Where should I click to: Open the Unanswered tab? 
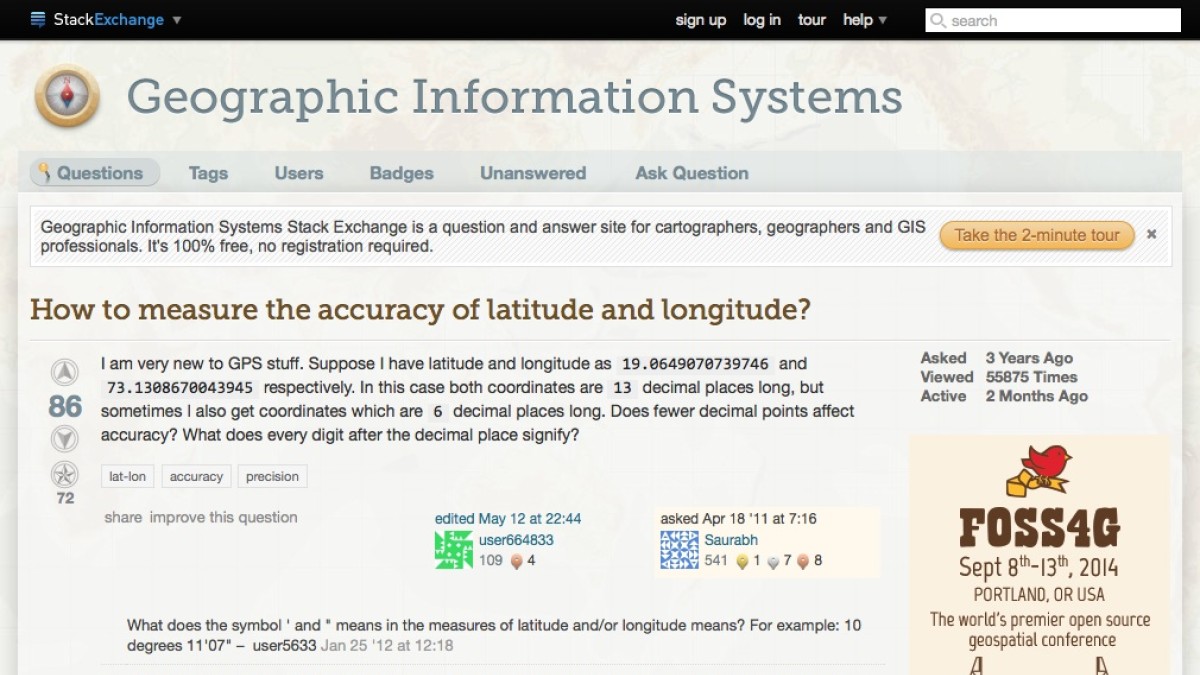(x=532, y=172)
